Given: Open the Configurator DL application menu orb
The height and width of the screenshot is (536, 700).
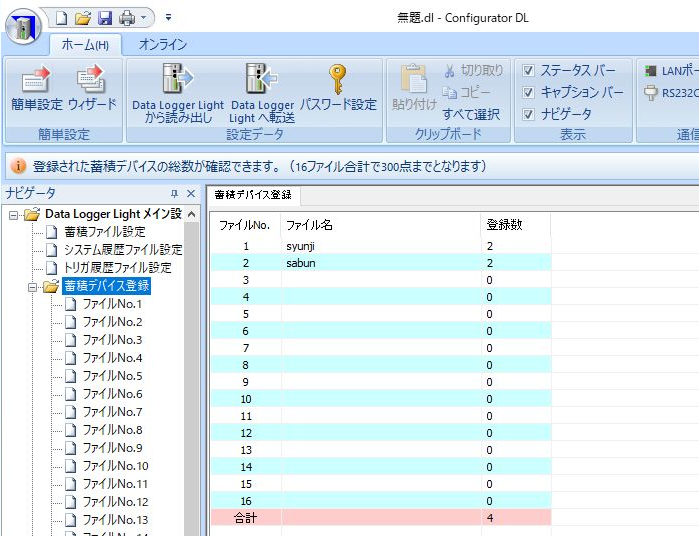Looking at the screenshot, I should 24,26.
